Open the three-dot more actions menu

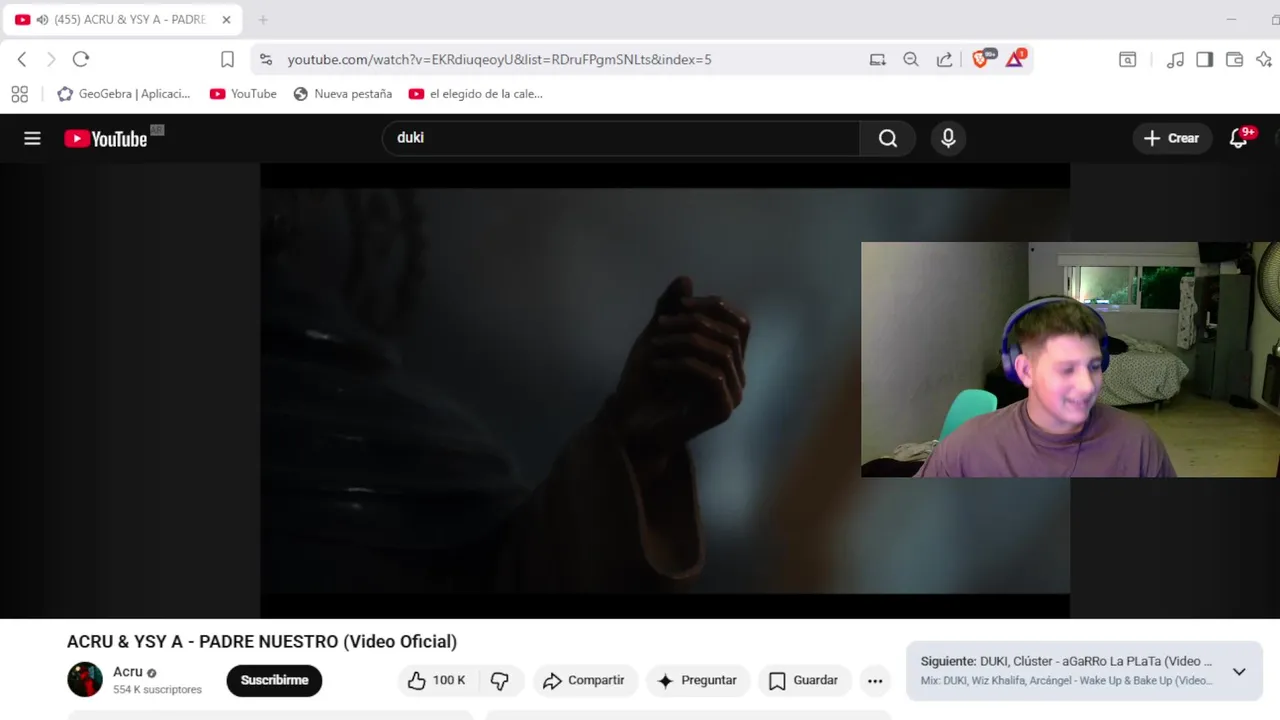875,681
